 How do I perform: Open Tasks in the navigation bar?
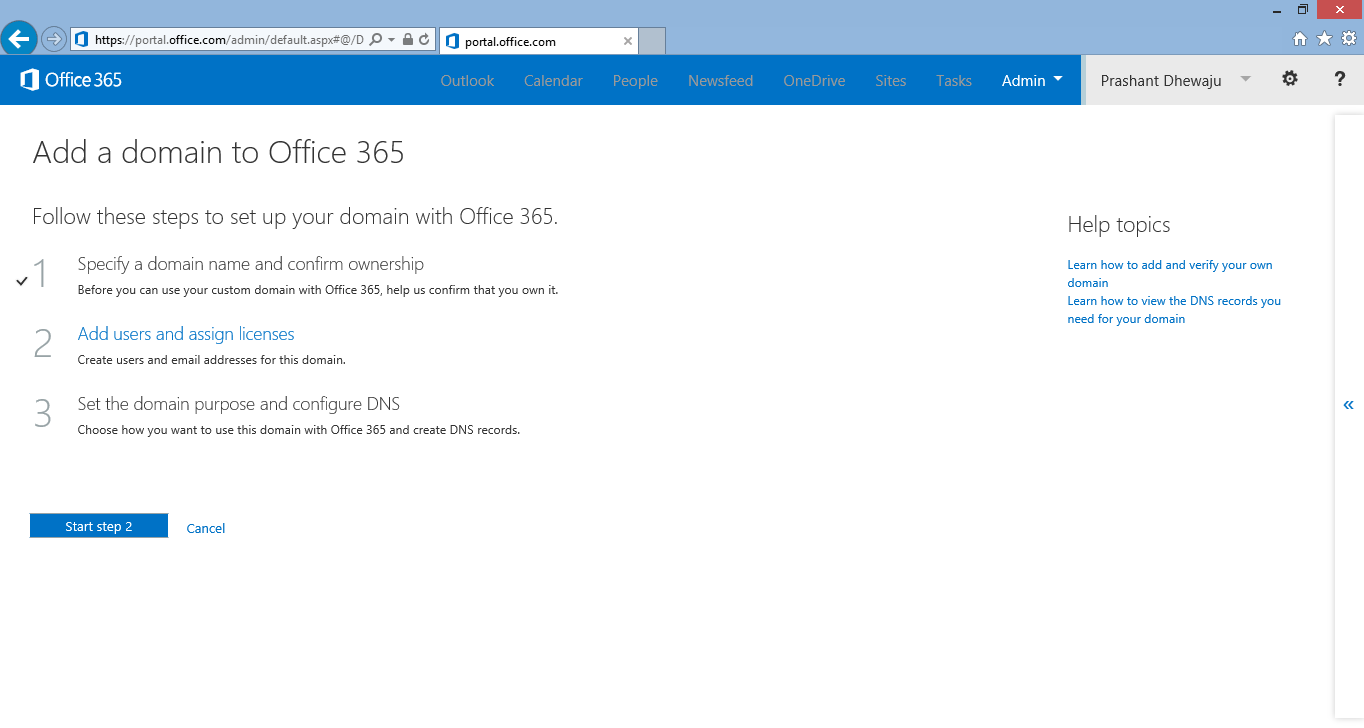(x=954, y=81)
